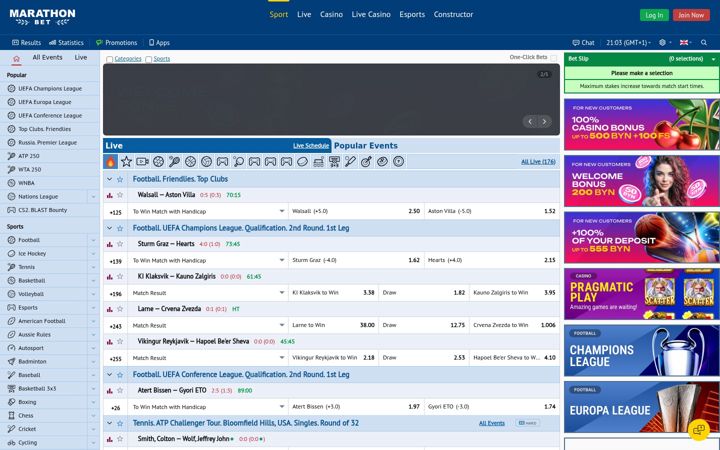Open the Pragmatic Play casino banner

point(641,294)
